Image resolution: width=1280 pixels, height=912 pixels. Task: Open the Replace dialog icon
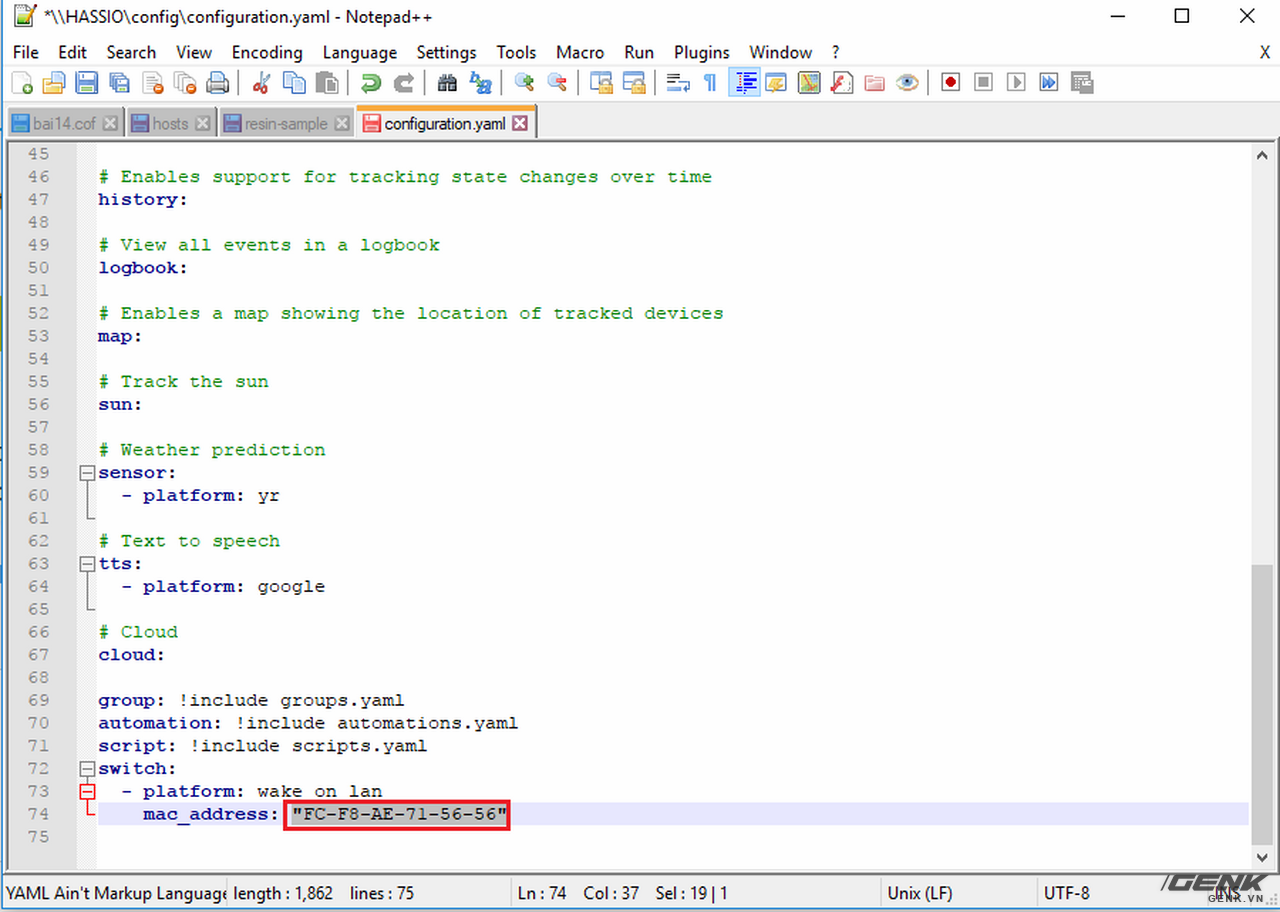[481, 83]
